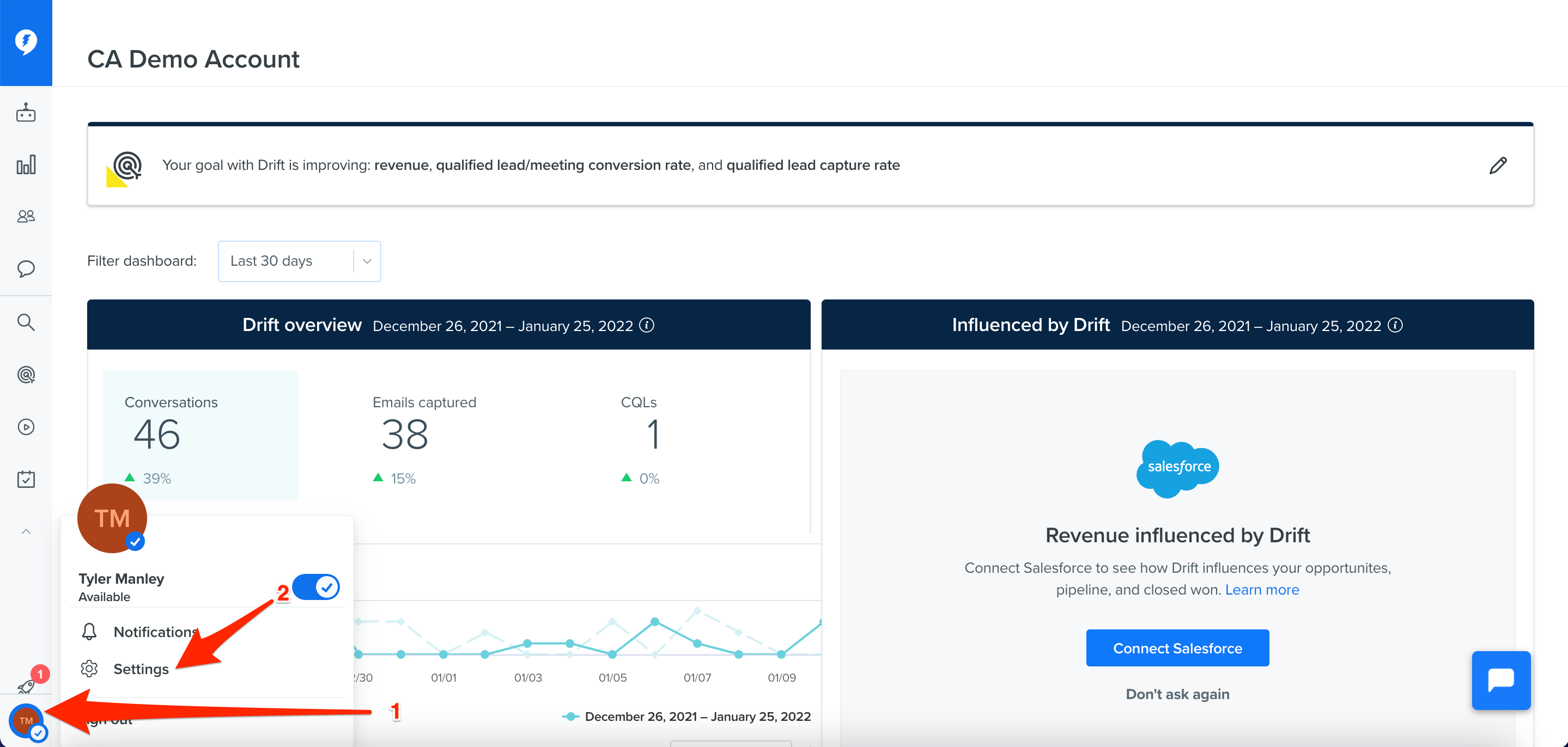Open the target icon in sidebar
1568x747 pixels.
(x=26, y=375)
